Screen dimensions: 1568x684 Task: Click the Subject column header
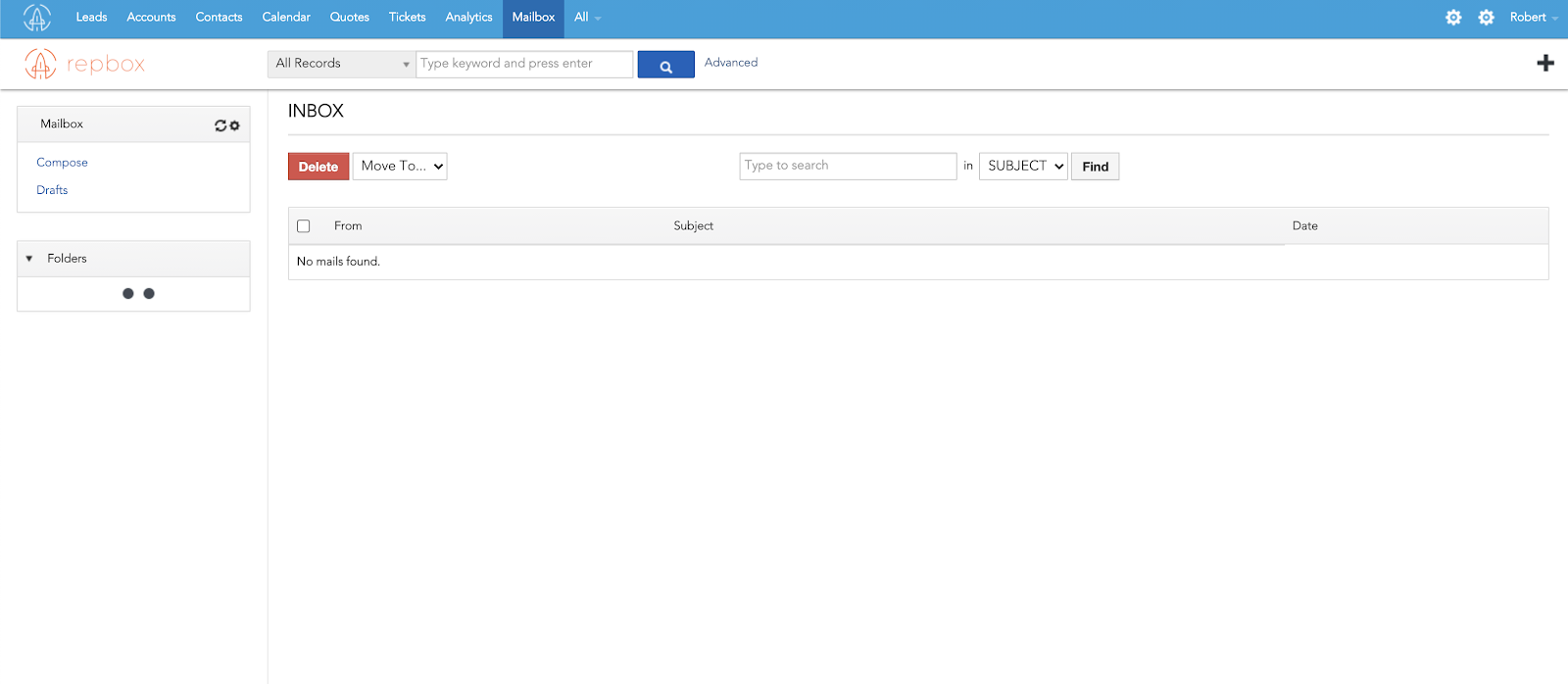click(693, 226)
